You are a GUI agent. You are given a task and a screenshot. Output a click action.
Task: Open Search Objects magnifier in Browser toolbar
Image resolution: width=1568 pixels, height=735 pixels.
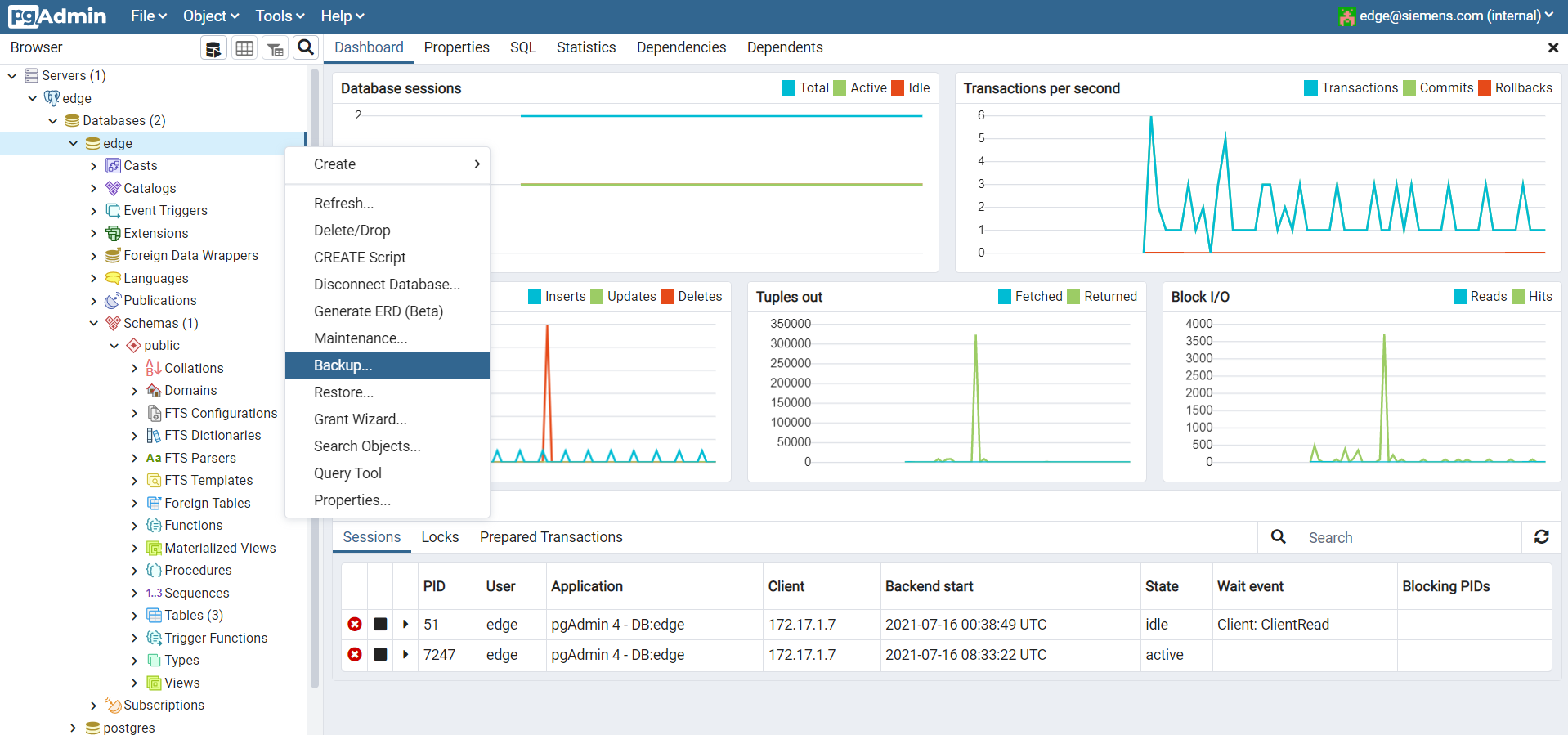tap(306, 47)
